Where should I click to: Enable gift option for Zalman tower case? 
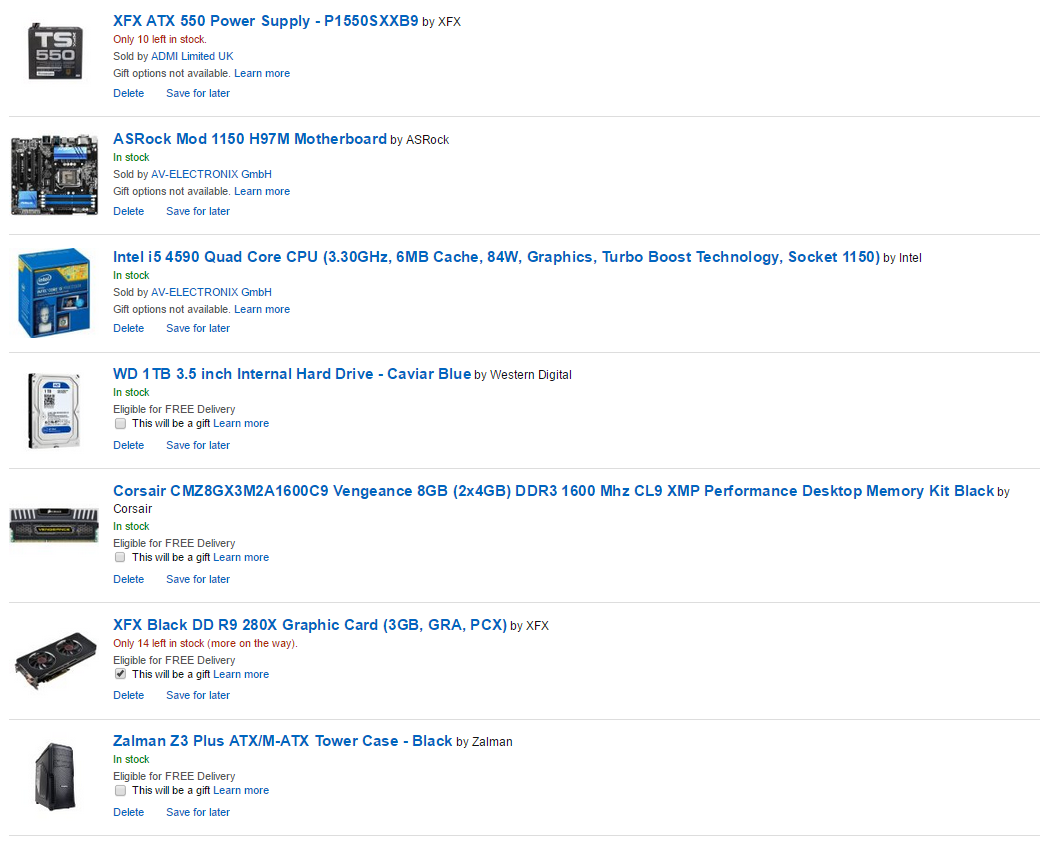pos(120,791)
